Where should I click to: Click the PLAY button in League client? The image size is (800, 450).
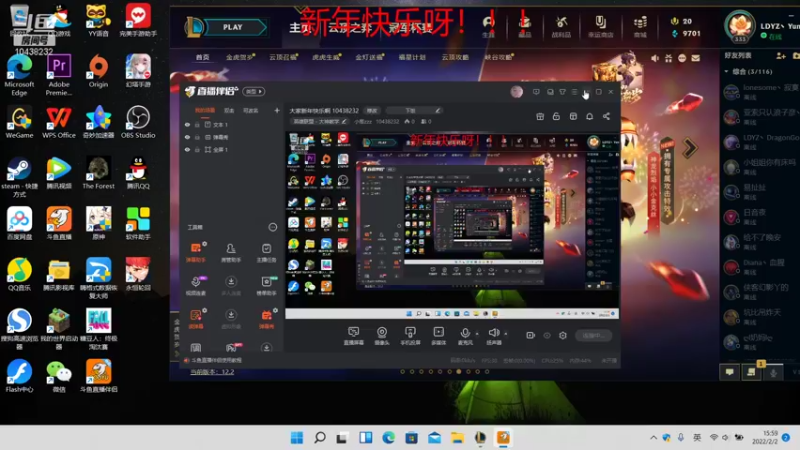click(234, 27)
